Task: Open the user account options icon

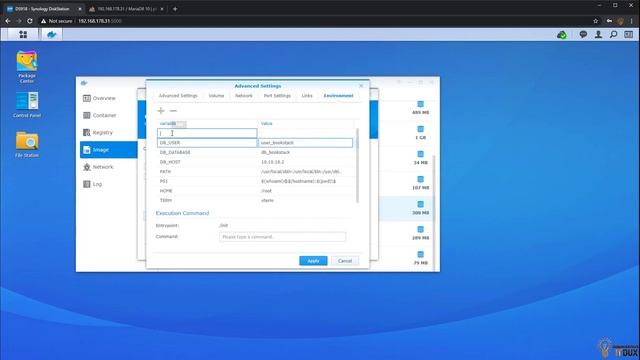Action: tap(598, 35)
